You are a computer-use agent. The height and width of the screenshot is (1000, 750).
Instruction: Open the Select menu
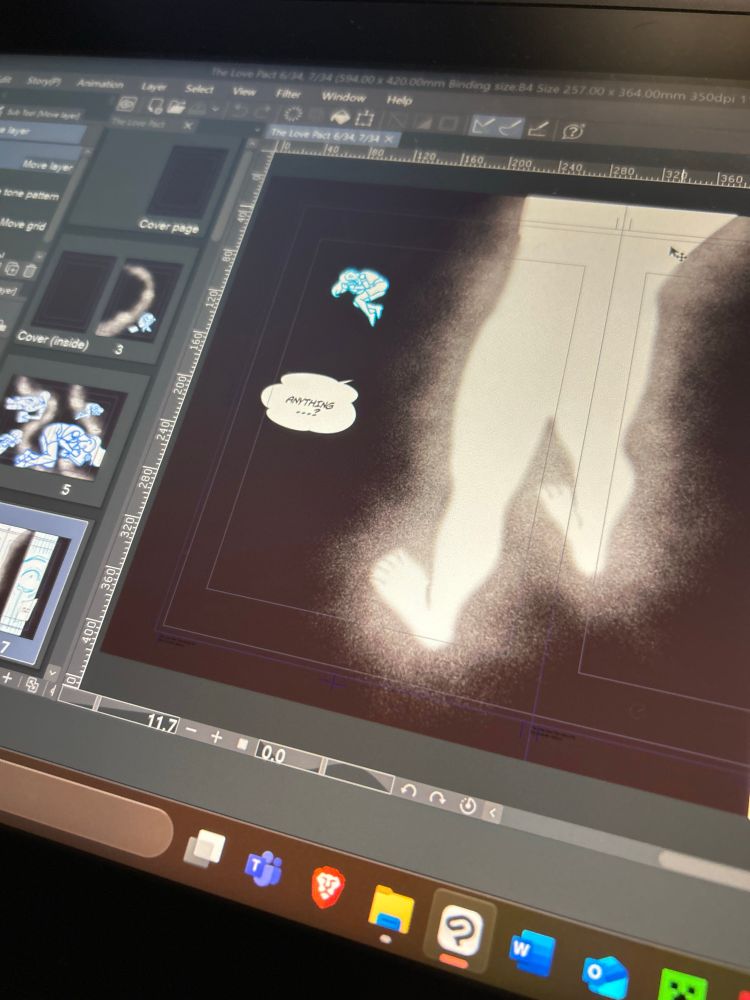(199, 89)
